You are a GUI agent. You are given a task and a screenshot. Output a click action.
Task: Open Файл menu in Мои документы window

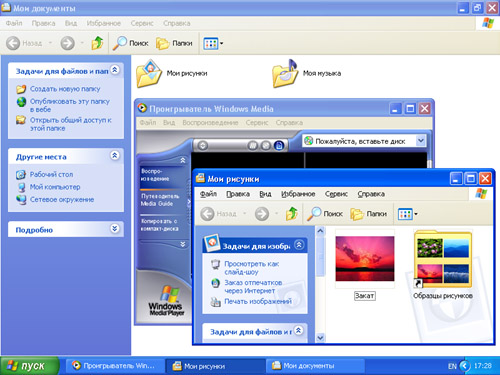click(x=14, y=23)
